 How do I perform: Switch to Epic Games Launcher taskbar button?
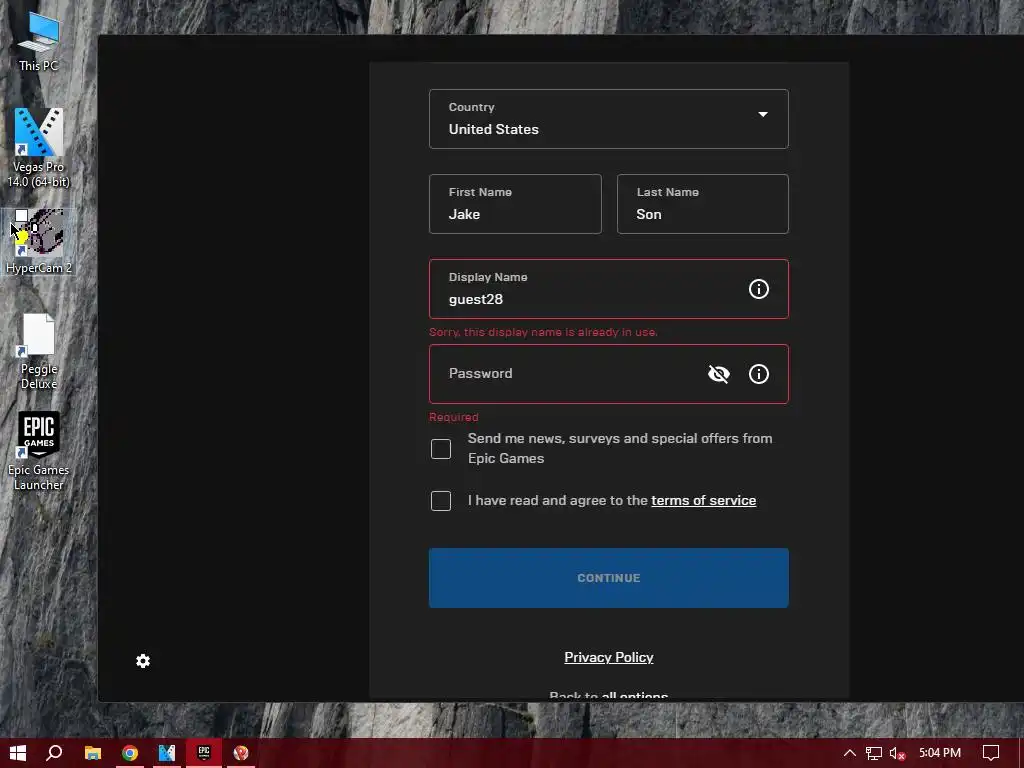pos(204,753)
